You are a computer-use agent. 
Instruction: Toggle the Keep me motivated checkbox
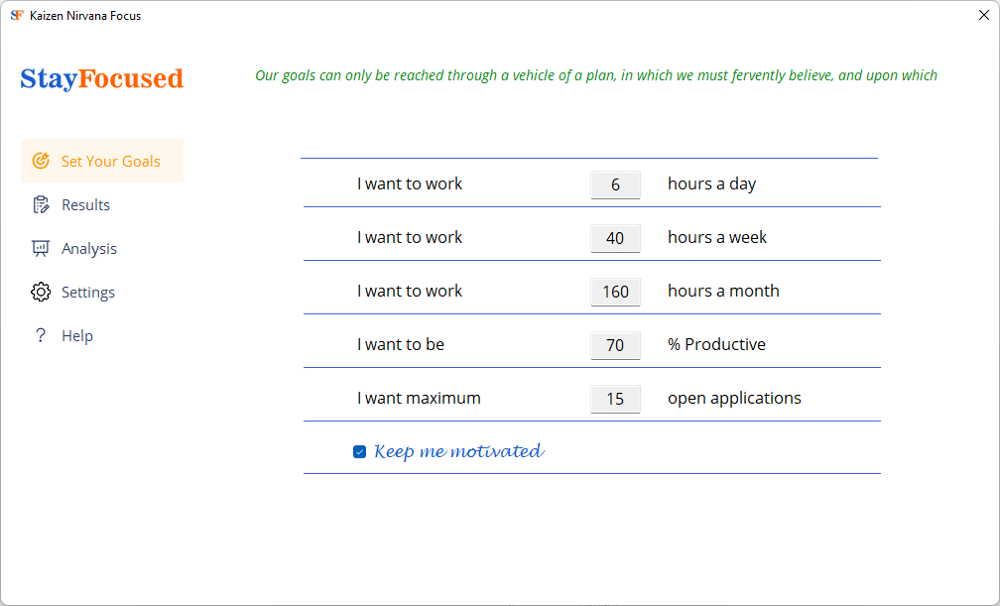(360, 452)
